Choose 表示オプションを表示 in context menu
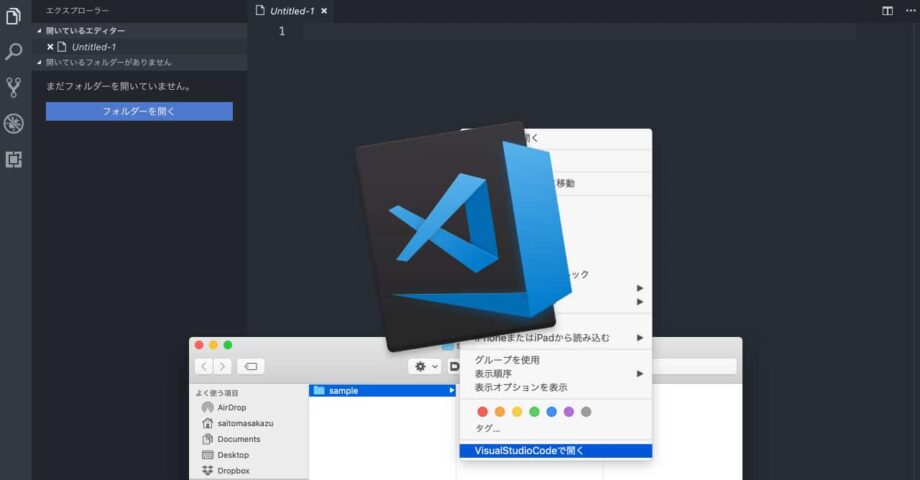This screenshot has width=920, height=480. [556, 387]
